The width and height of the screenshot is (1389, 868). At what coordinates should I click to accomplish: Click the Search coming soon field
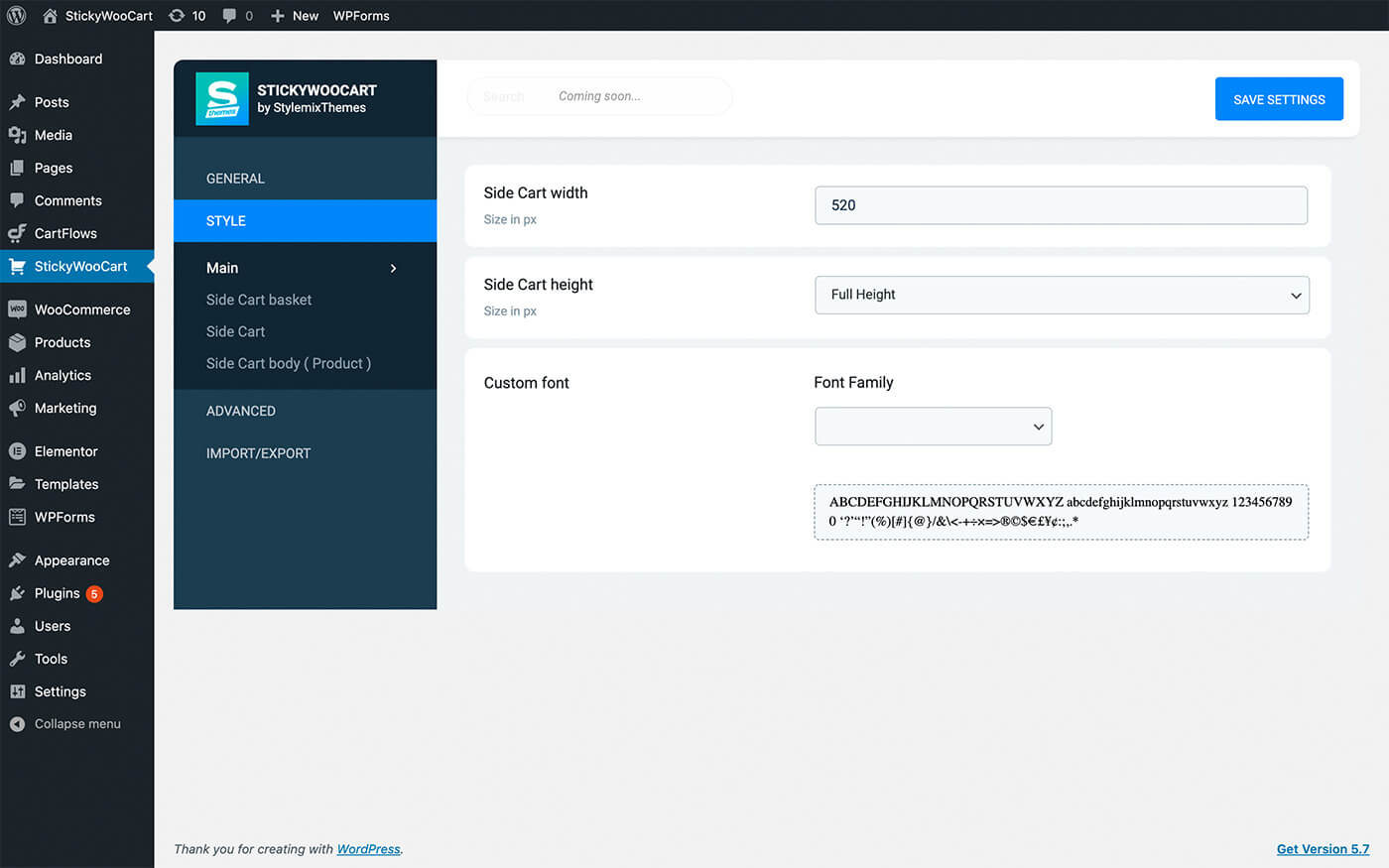(x=599, y=96)
